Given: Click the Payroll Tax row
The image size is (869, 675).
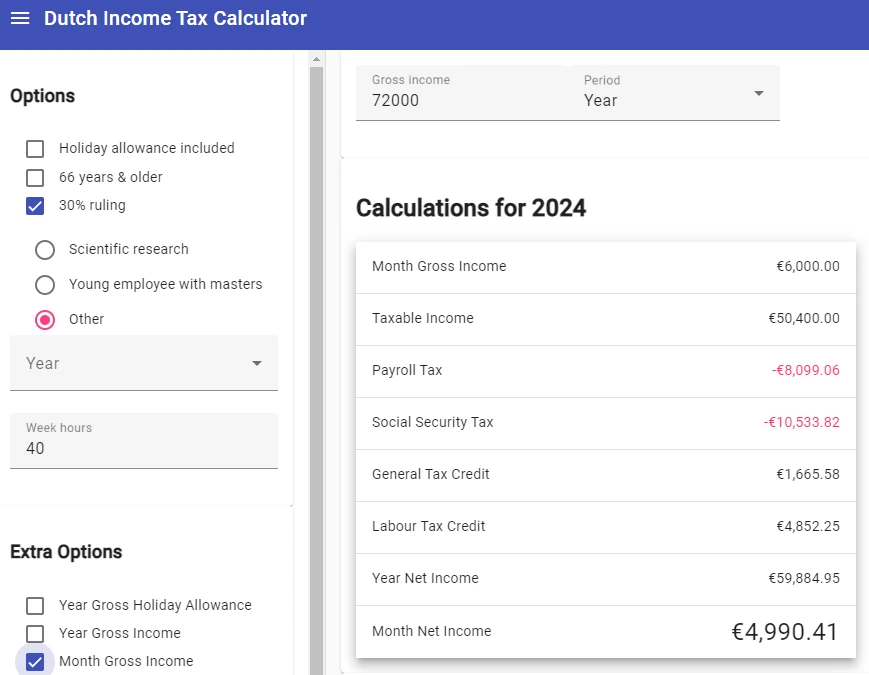Looking at the screenshot, I should [x=605, y=371].
